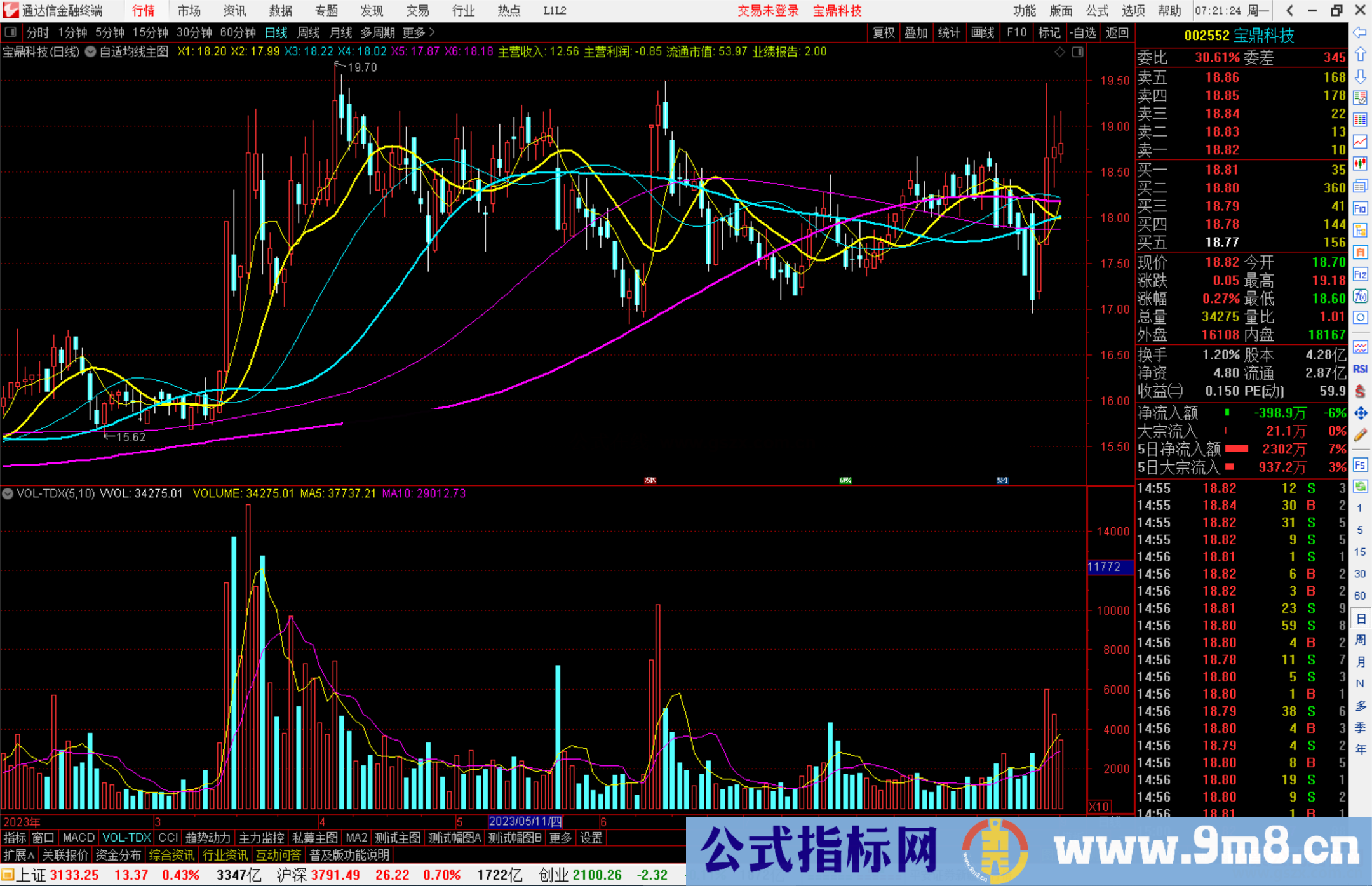Click the F10 icon in right sidebar
This screenshot has height=886, width=1372.
pyautogui.click(x=1360, y=208)
